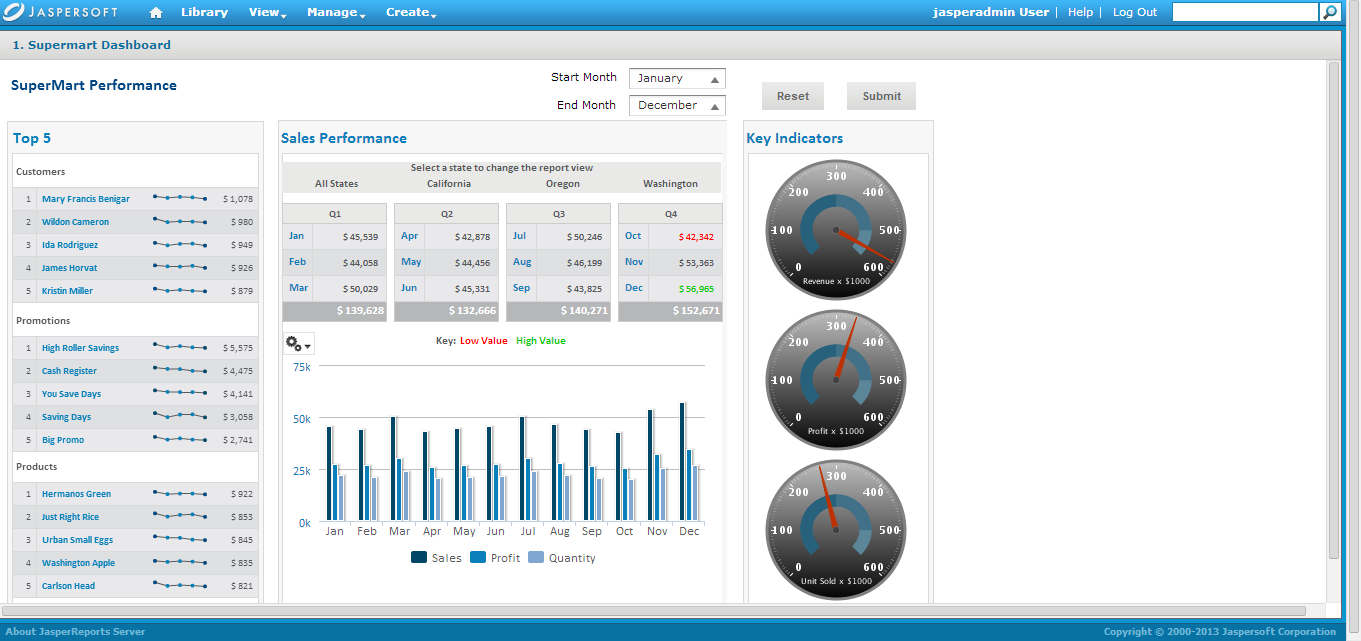Screen dimensions: 1361x641
Task: Open the Just Right Rice product
Action: pos(70,517)
